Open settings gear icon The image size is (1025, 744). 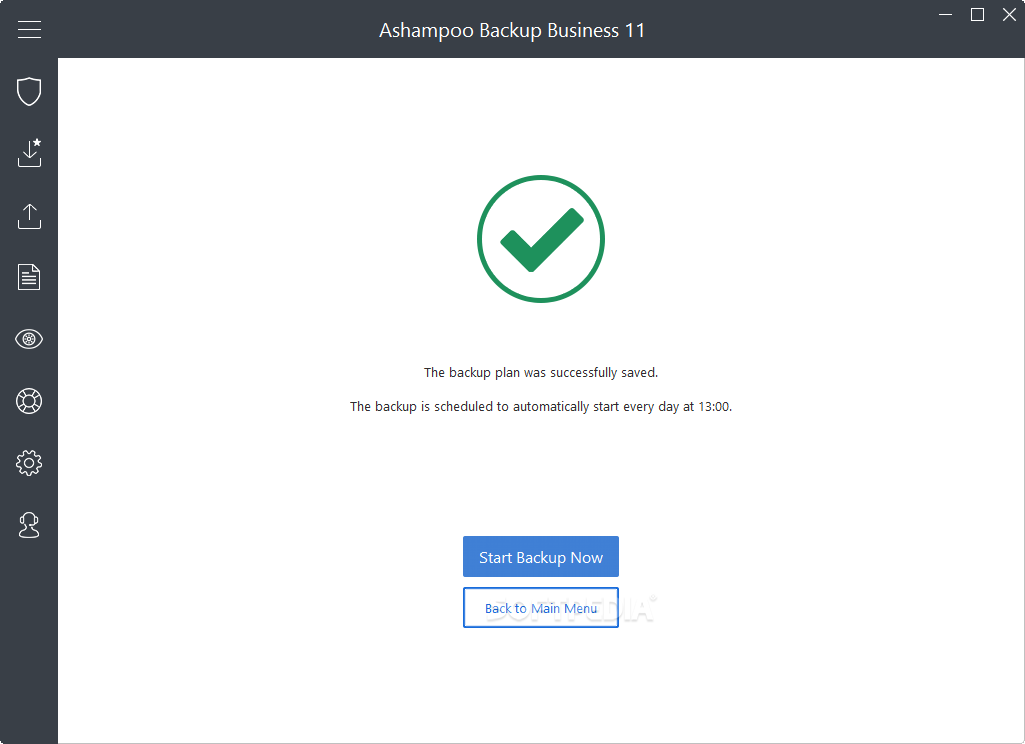(29, 463)
